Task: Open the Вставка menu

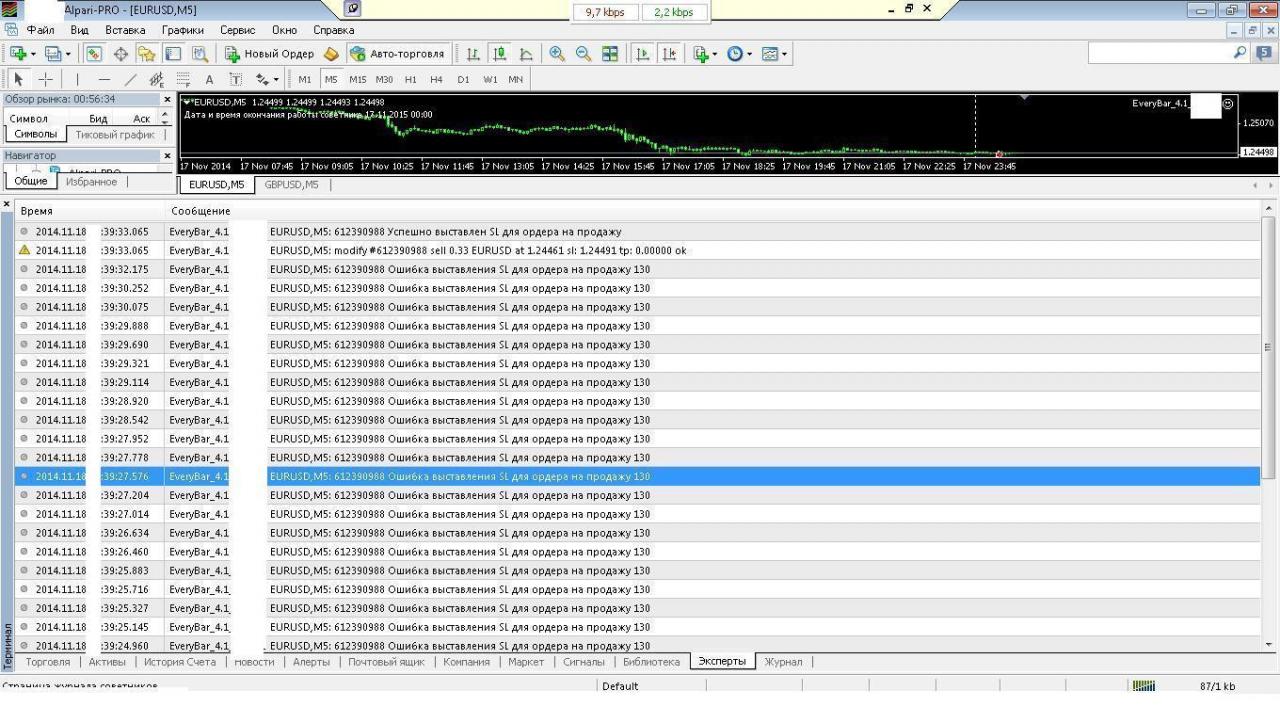Action: point(125,30)
